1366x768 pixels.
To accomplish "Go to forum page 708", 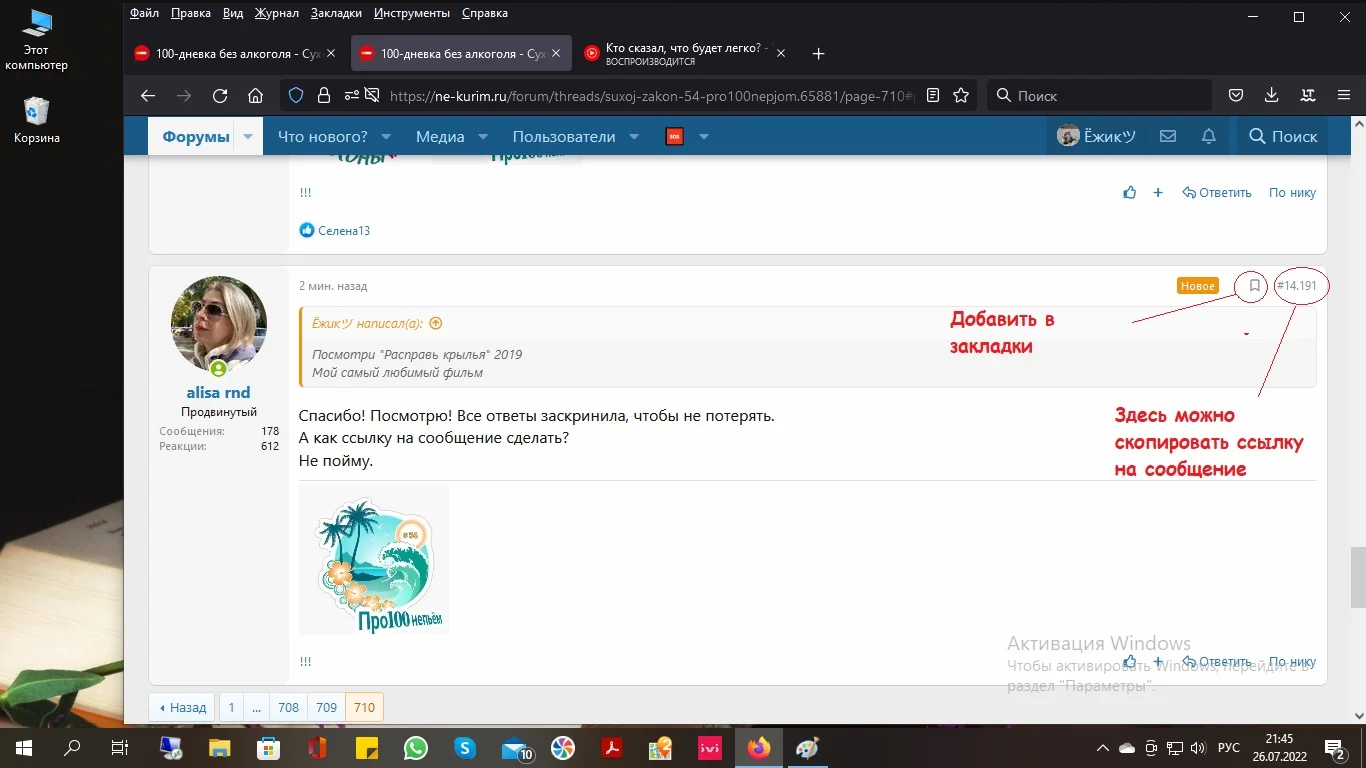I will [288, 707].
